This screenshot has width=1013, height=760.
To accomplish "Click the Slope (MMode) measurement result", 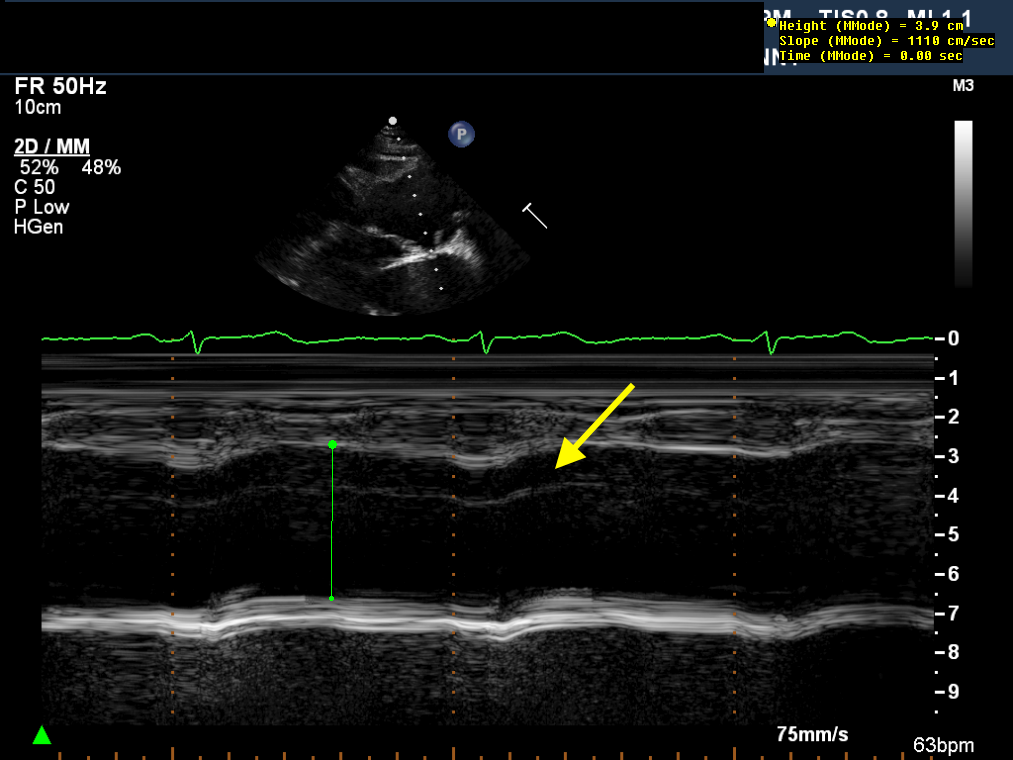I will (885, 41).
